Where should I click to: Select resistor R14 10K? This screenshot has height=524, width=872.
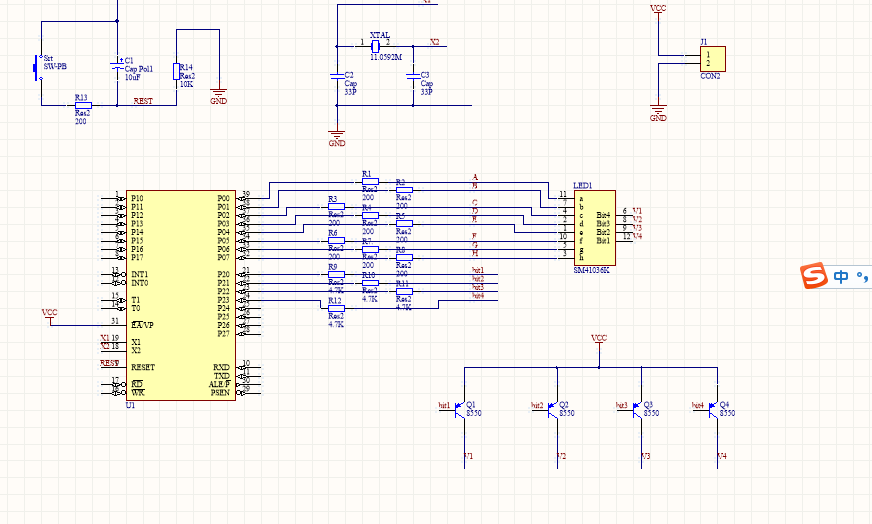click(x=176, y=72)
